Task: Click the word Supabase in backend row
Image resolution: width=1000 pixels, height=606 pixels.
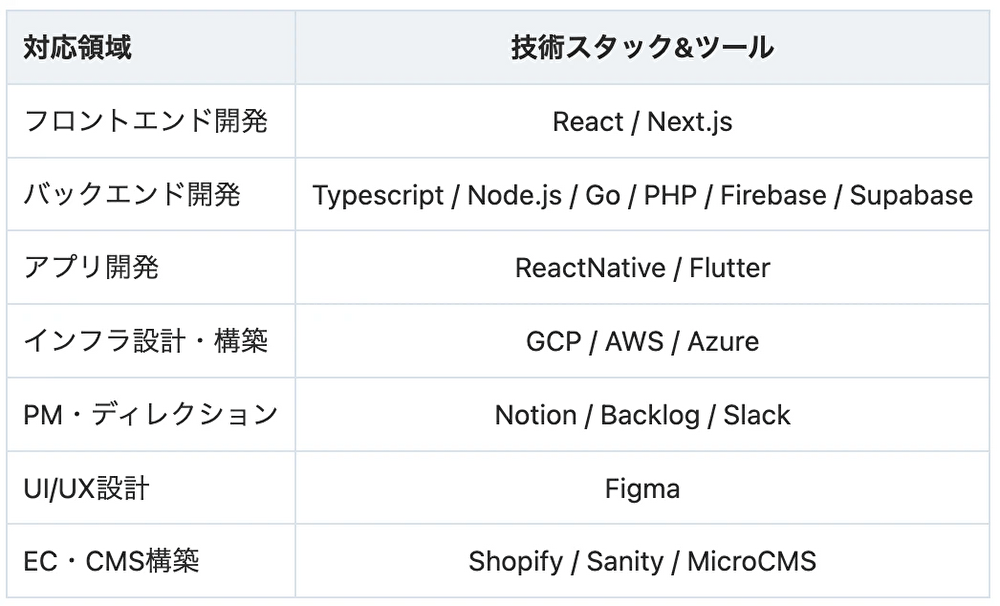Action: click(x=911, y=195)
